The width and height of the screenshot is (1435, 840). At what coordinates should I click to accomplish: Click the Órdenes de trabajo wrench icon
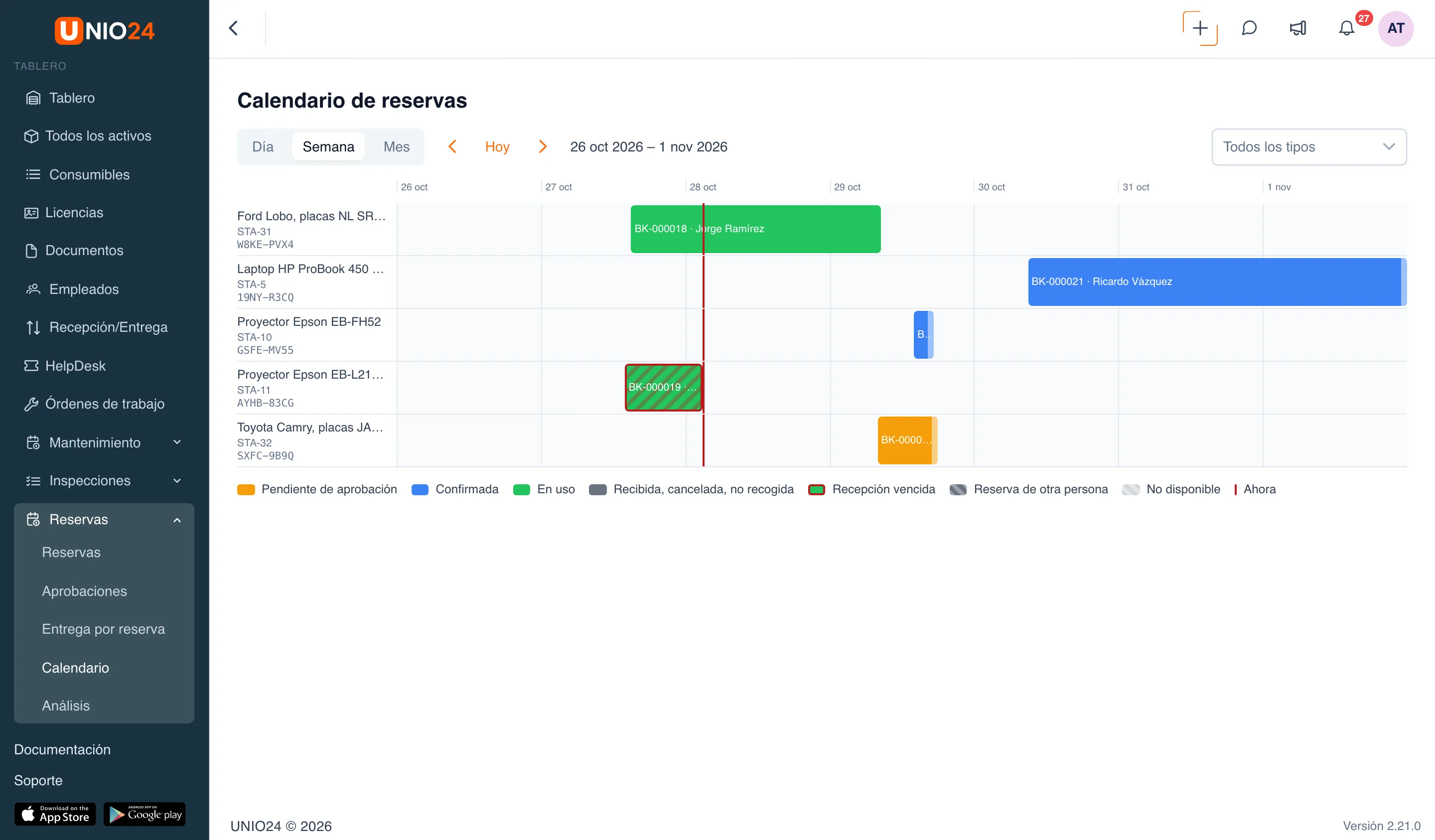pos(31,404)
